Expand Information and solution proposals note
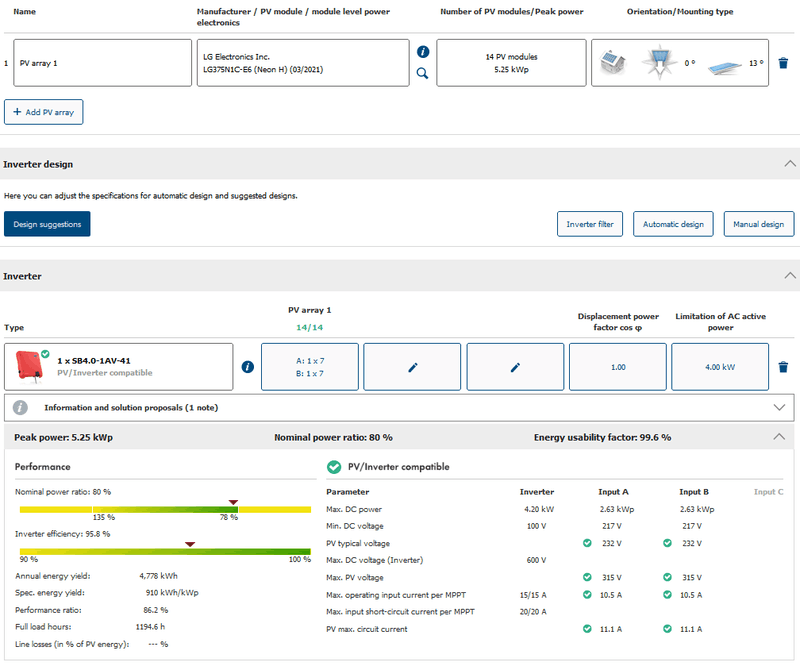The height and width of the screenshot is (666, 800). pos(780,407)
